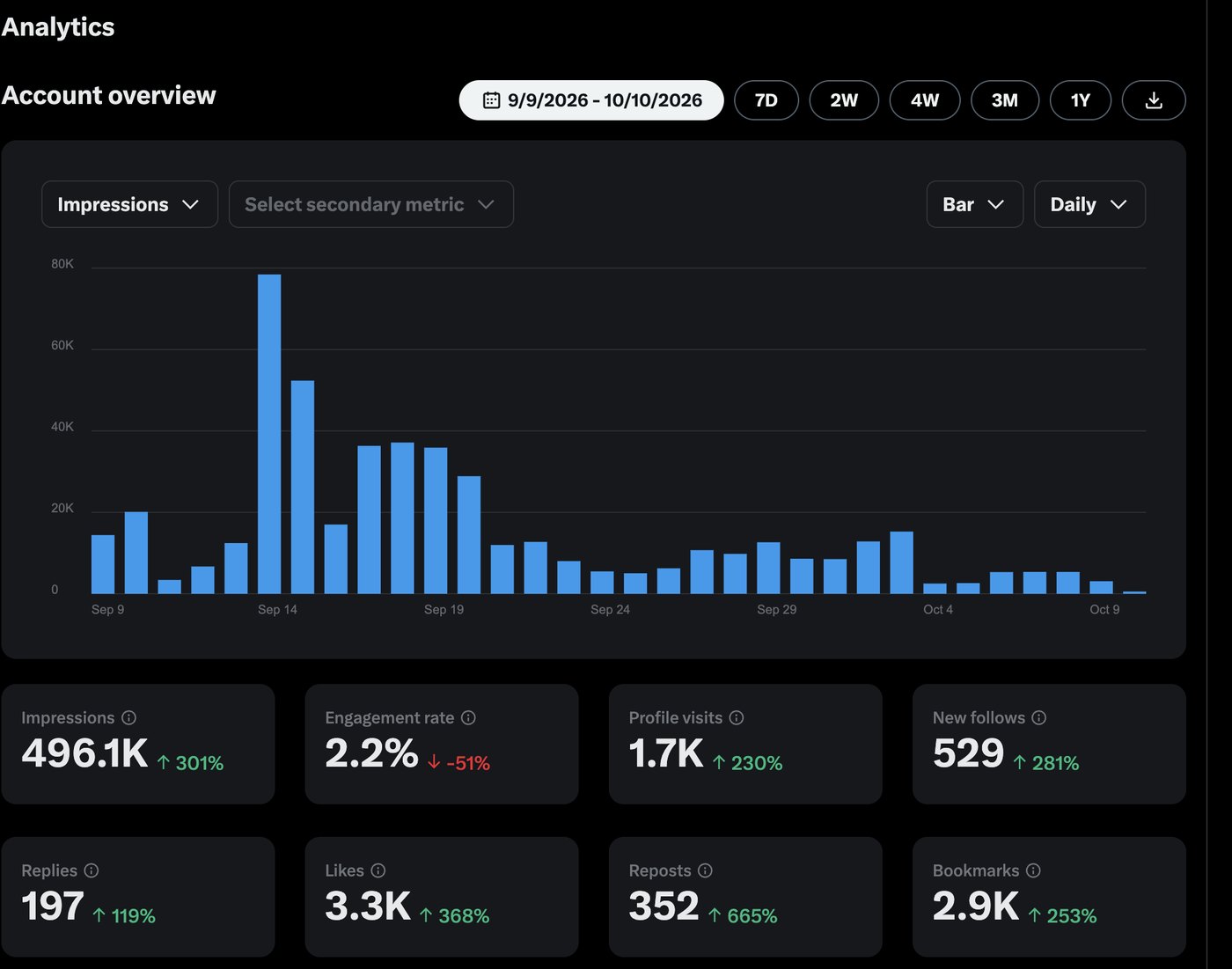
Task: Click the Sep 24 axis label
Action: coord(610,609)
